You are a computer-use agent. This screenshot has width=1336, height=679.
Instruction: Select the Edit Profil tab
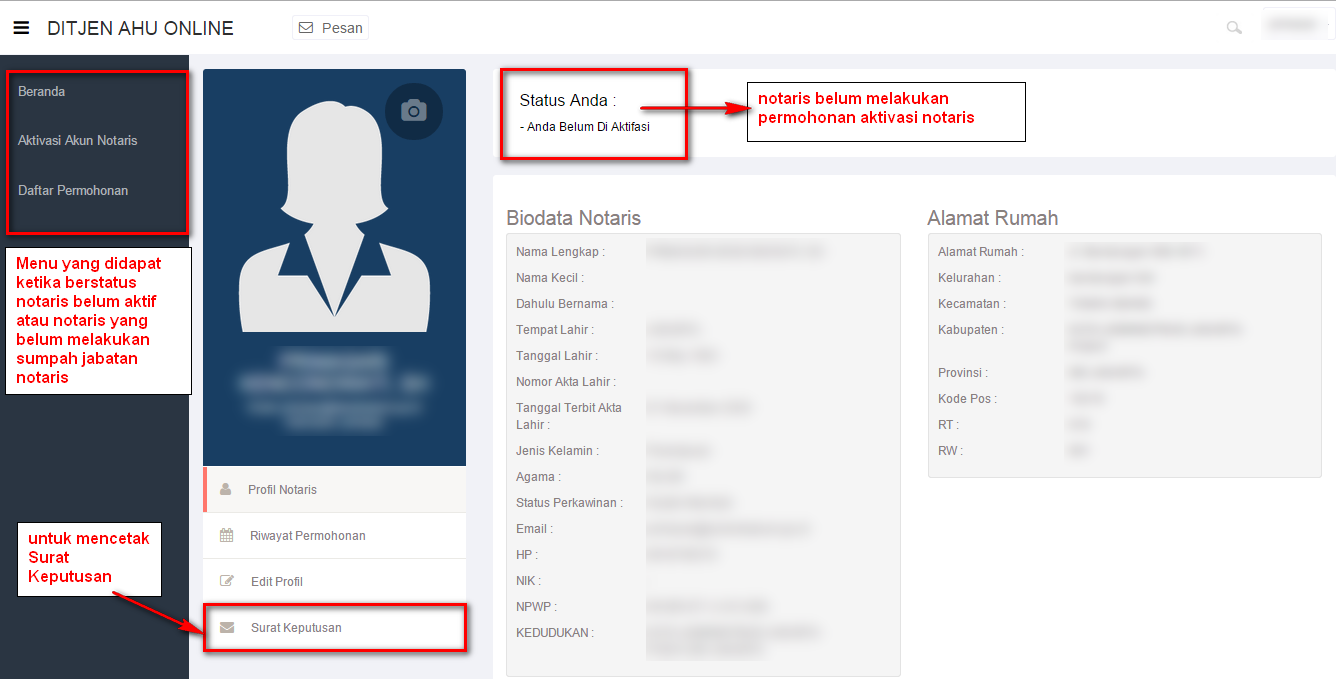tap(277, 582)
